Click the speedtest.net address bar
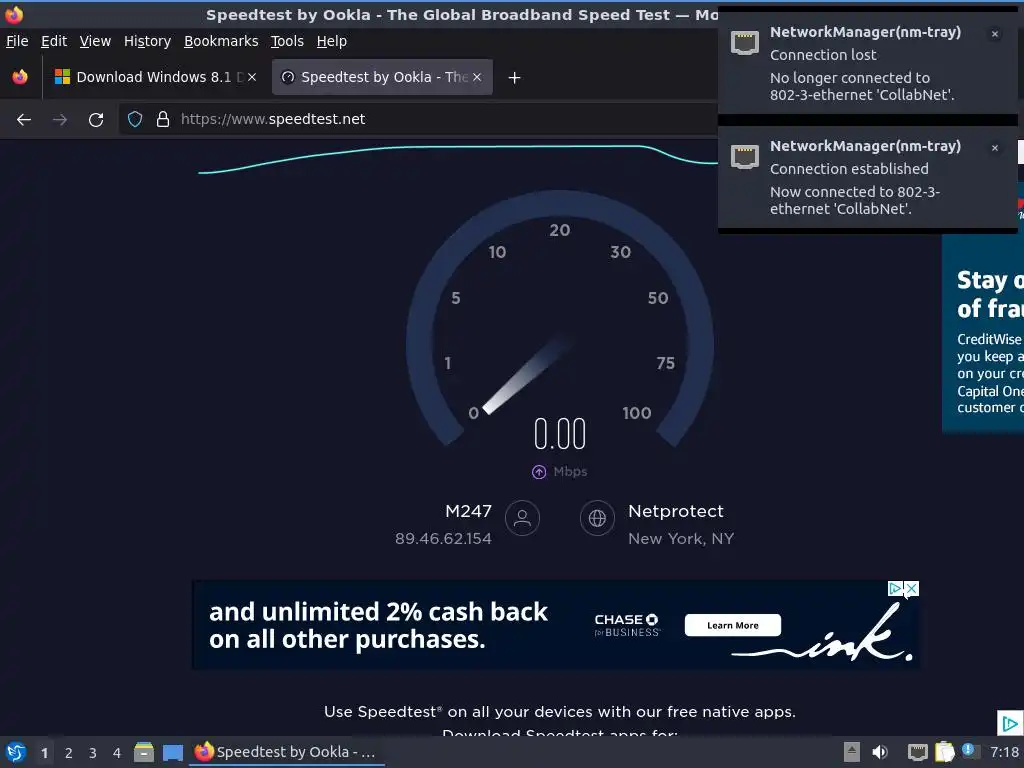Viewport: 1024px width, 768px height. click(x=418, y=119)
